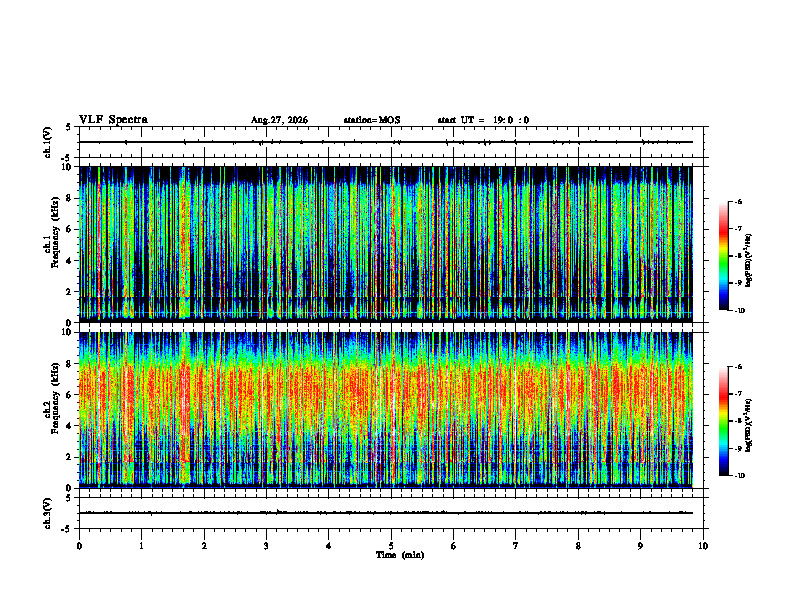Click the 4 kHz tick on ch.2 axis

click(x=71, y=426)
